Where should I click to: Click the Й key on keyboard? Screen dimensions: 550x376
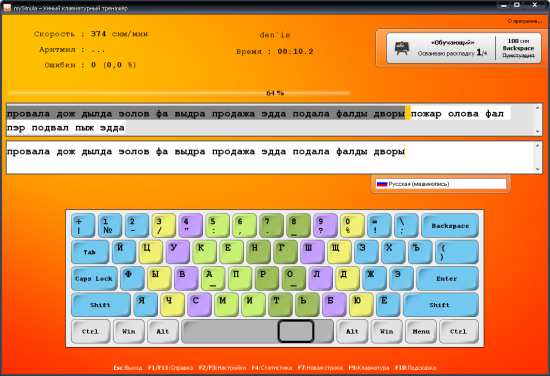click(124, 252)
